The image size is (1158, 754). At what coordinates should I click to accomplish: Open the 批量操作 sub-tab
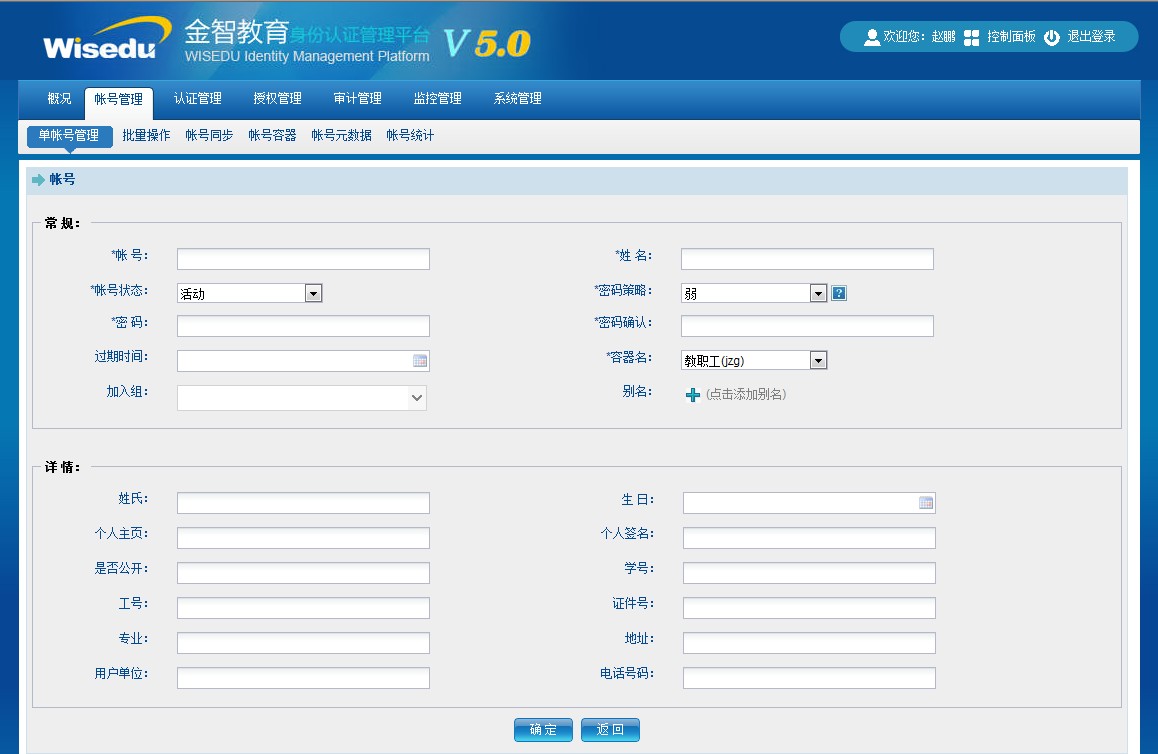click(x=146, y=136)
